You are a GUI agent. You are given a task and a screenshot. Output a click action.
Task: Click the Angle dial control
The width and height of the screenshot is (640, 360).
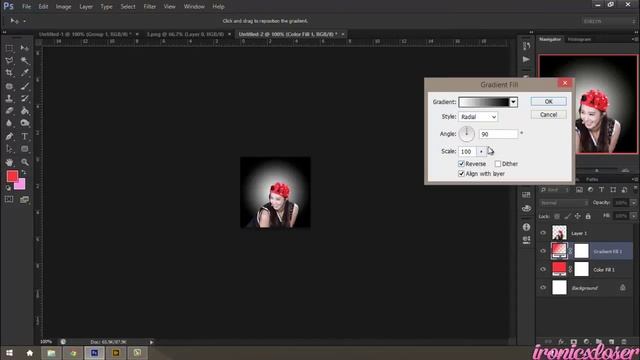(x=467, y=134)
